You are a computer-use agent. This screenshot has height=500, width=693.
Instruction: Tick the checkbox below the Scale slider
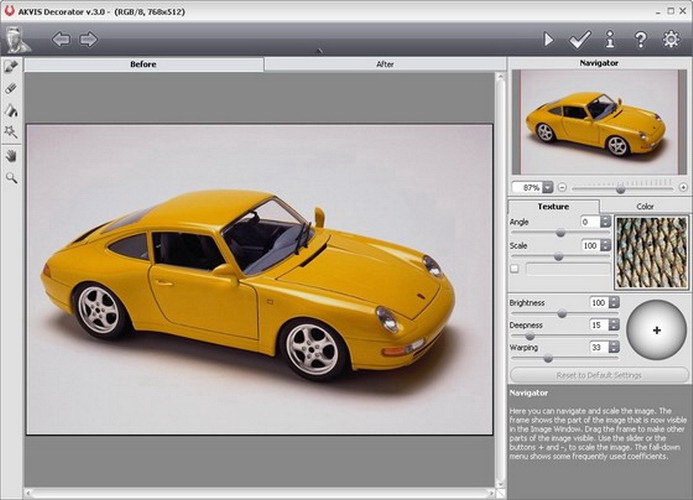514,268
